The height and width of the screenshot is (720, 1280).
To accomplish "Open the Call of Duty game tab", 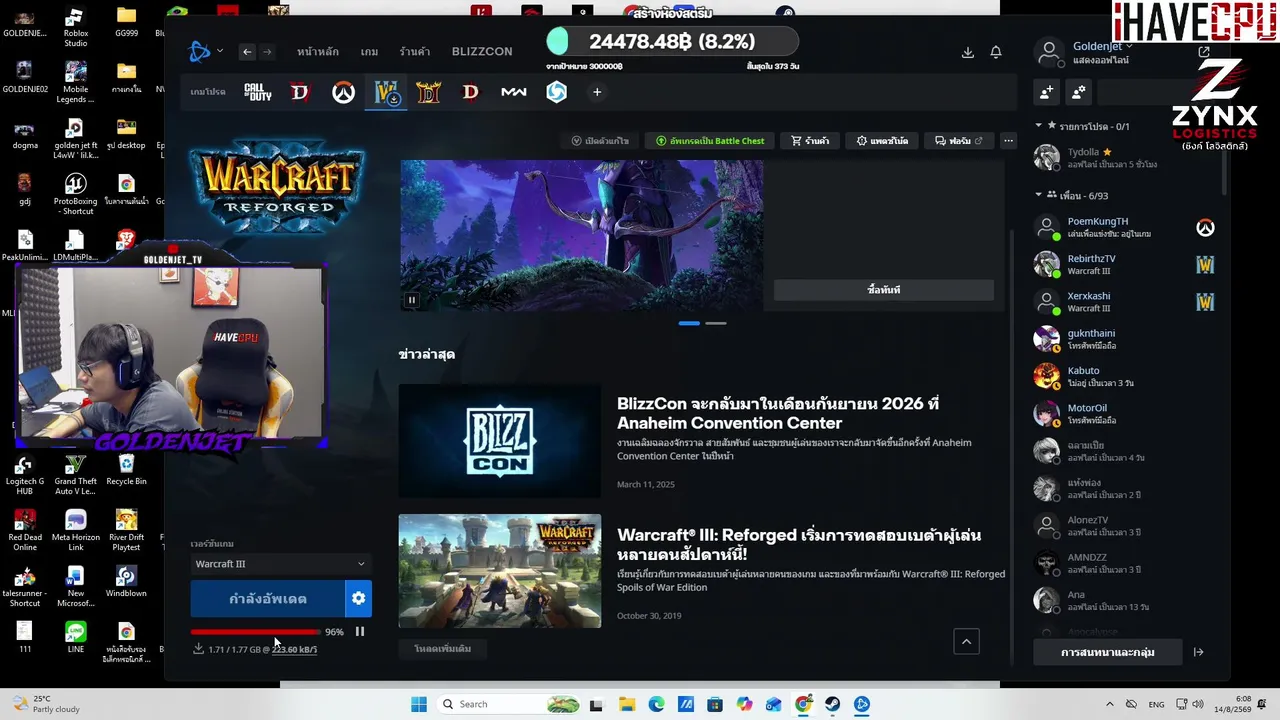I will [257, 92].
